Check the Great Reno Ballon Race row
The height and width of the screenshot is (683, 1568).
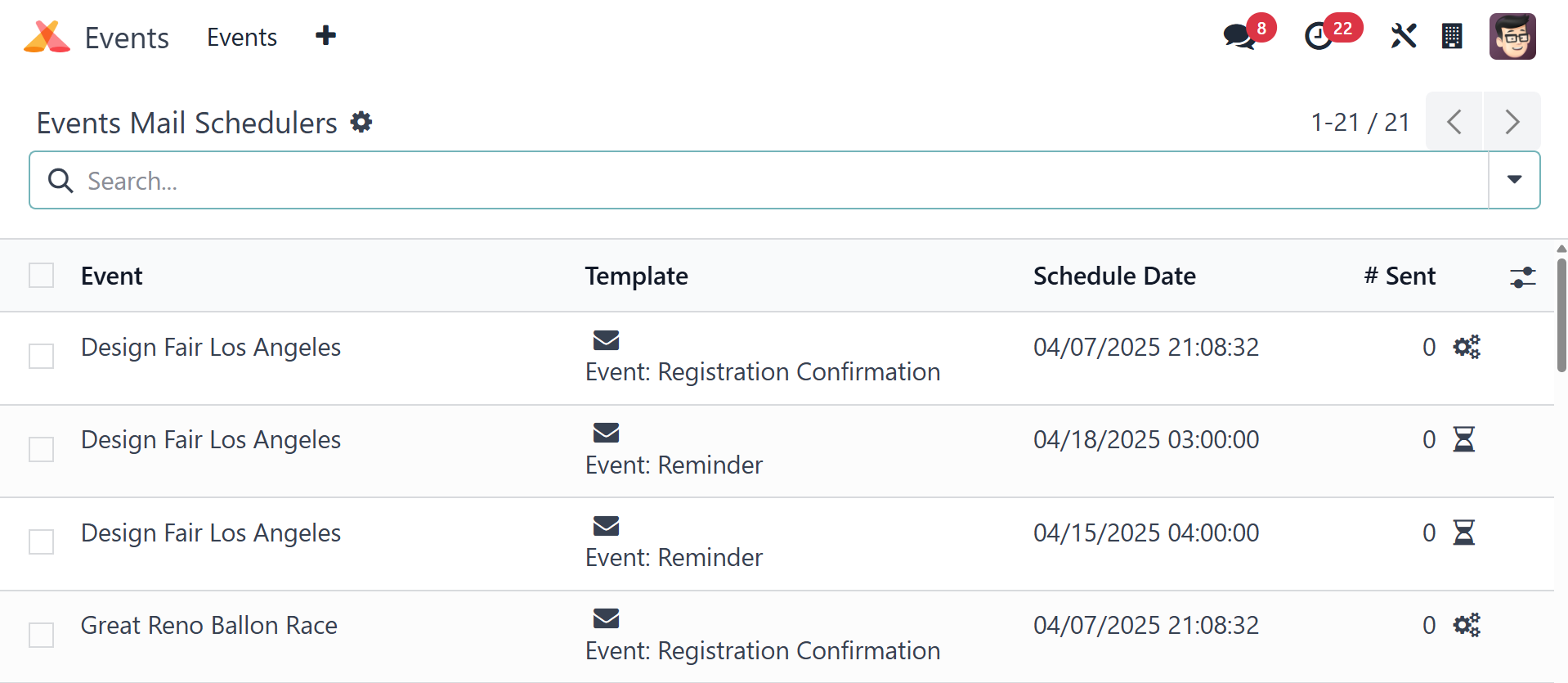[42, 635]
